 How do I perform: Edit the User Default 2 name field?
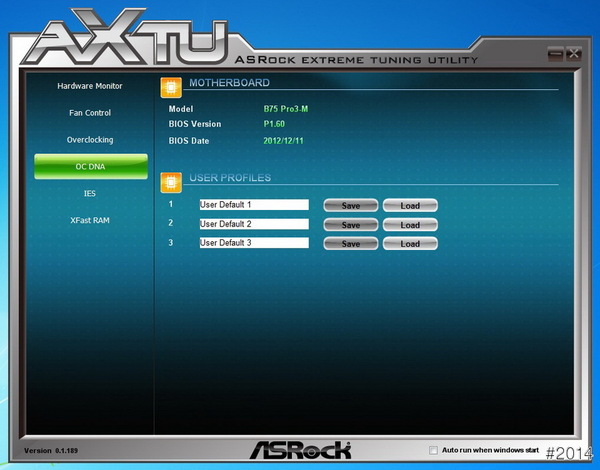254,224
